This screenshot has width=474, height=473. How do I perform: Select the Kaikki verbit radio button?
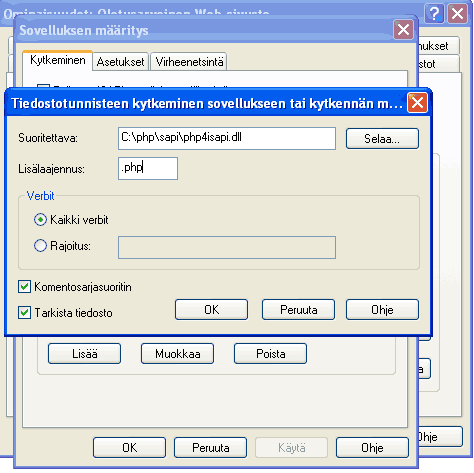click(x=40, y=220)
